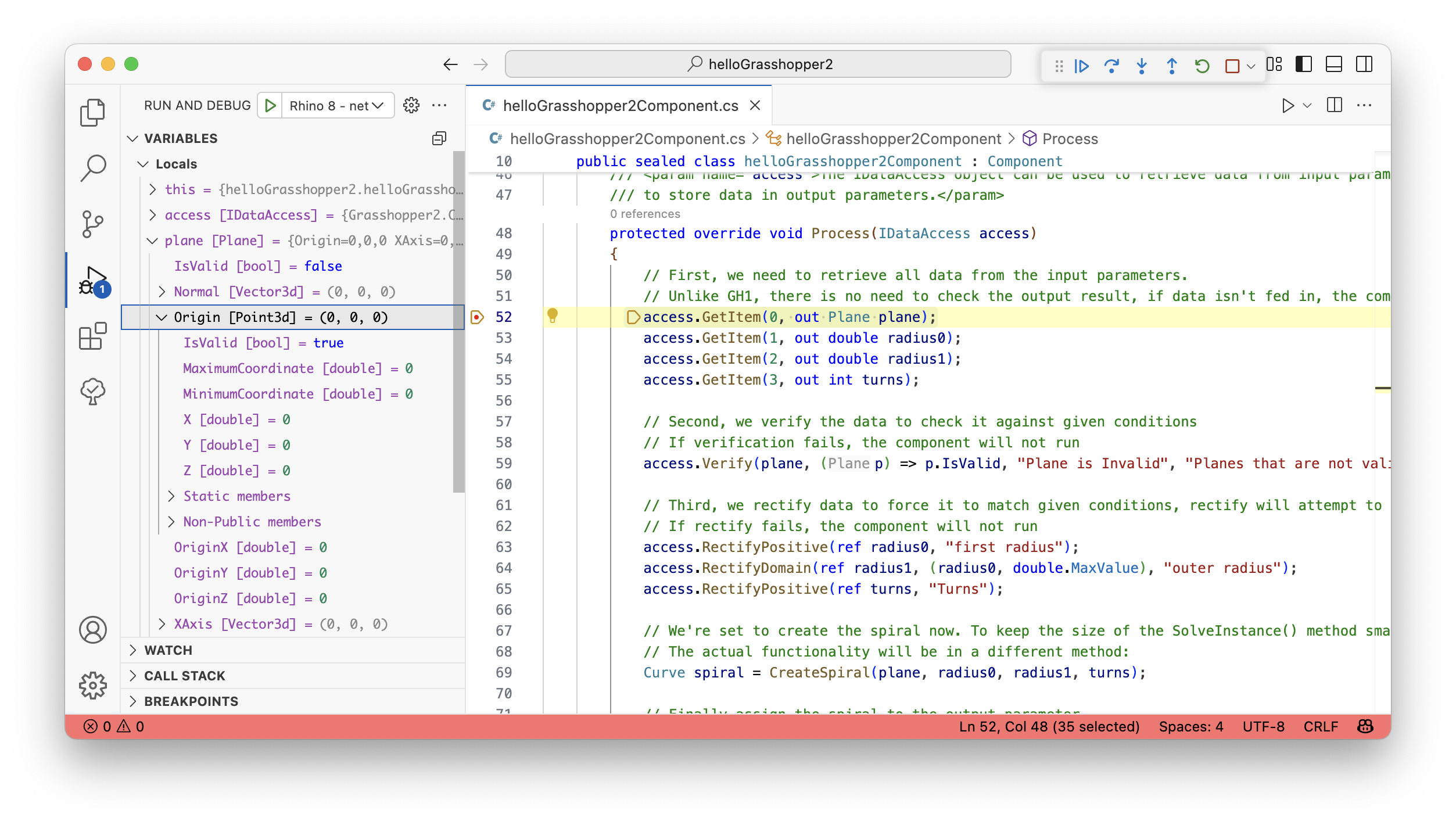This screenshot has height=825, width=1456.
Task: Click errors and warnings status indicator
Action: (x=114, y=727)
